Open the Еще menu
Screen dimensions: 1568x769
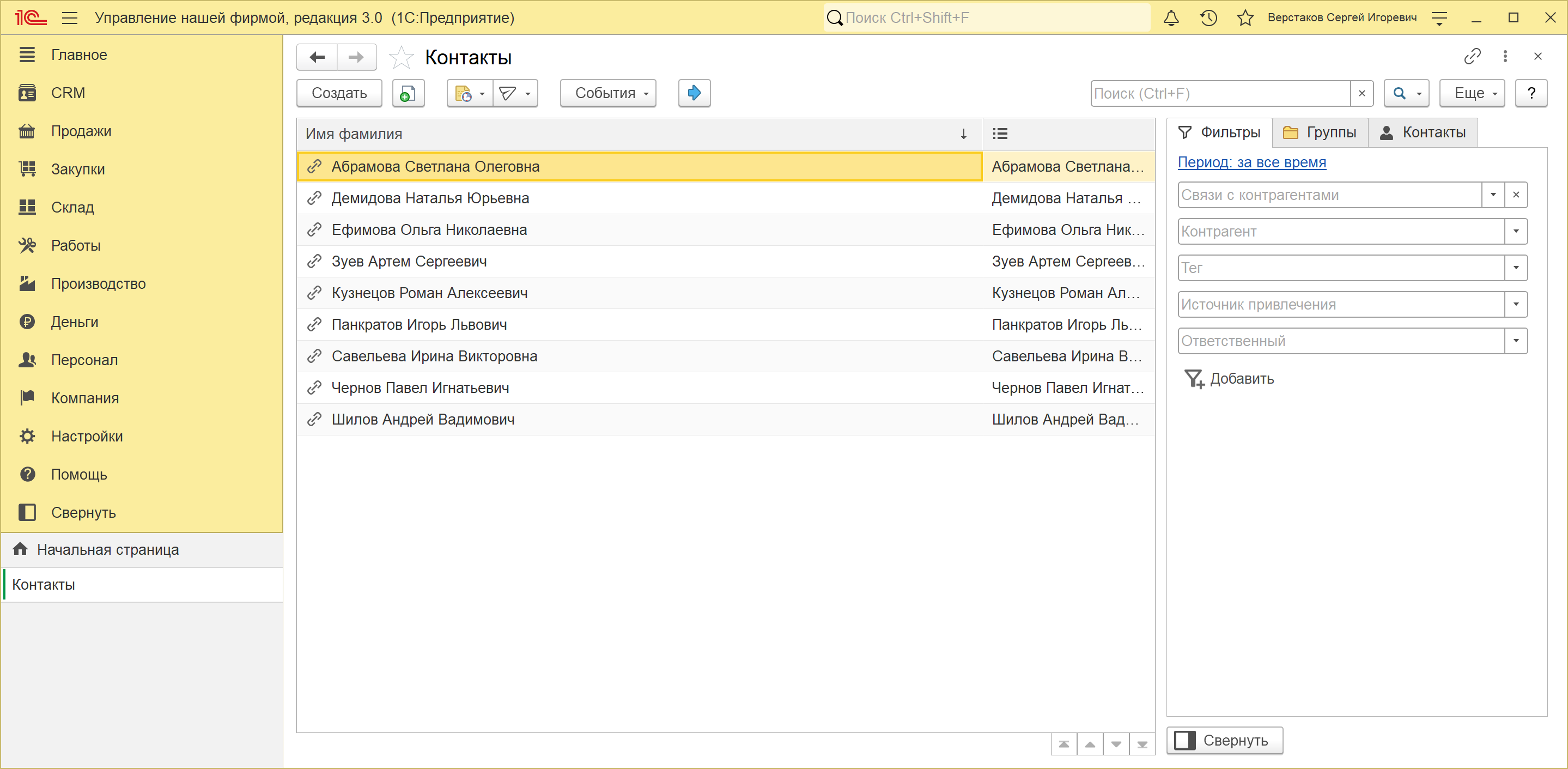click(x=1472, y=93)
